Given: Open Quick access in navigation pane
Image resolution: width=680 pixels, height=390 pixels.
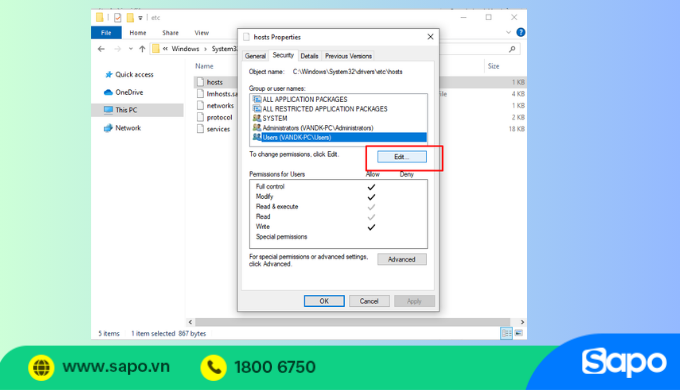Looking at the screenshot, I should coord(134,75).
